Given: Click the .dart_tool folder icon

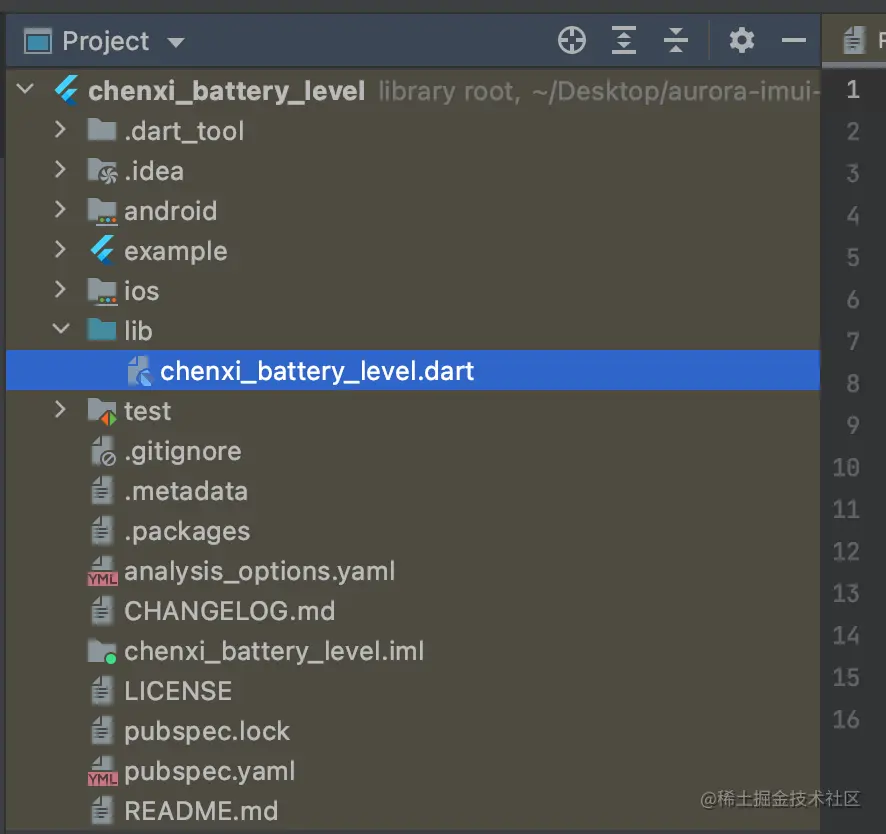Looking at the screenshot, I should 102,130.
